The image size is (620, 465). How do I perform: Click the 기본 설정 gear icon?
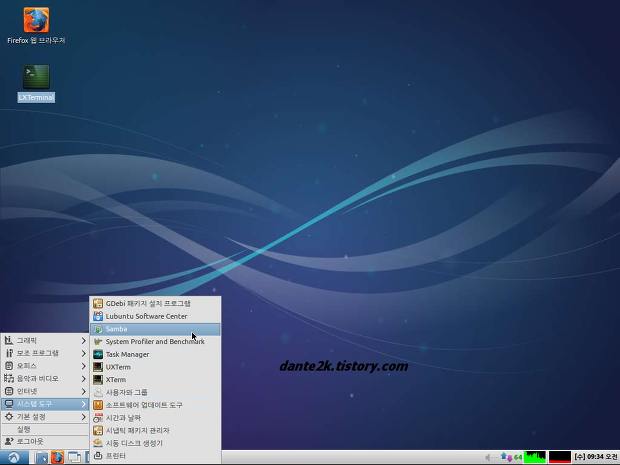tap(9, 417)
